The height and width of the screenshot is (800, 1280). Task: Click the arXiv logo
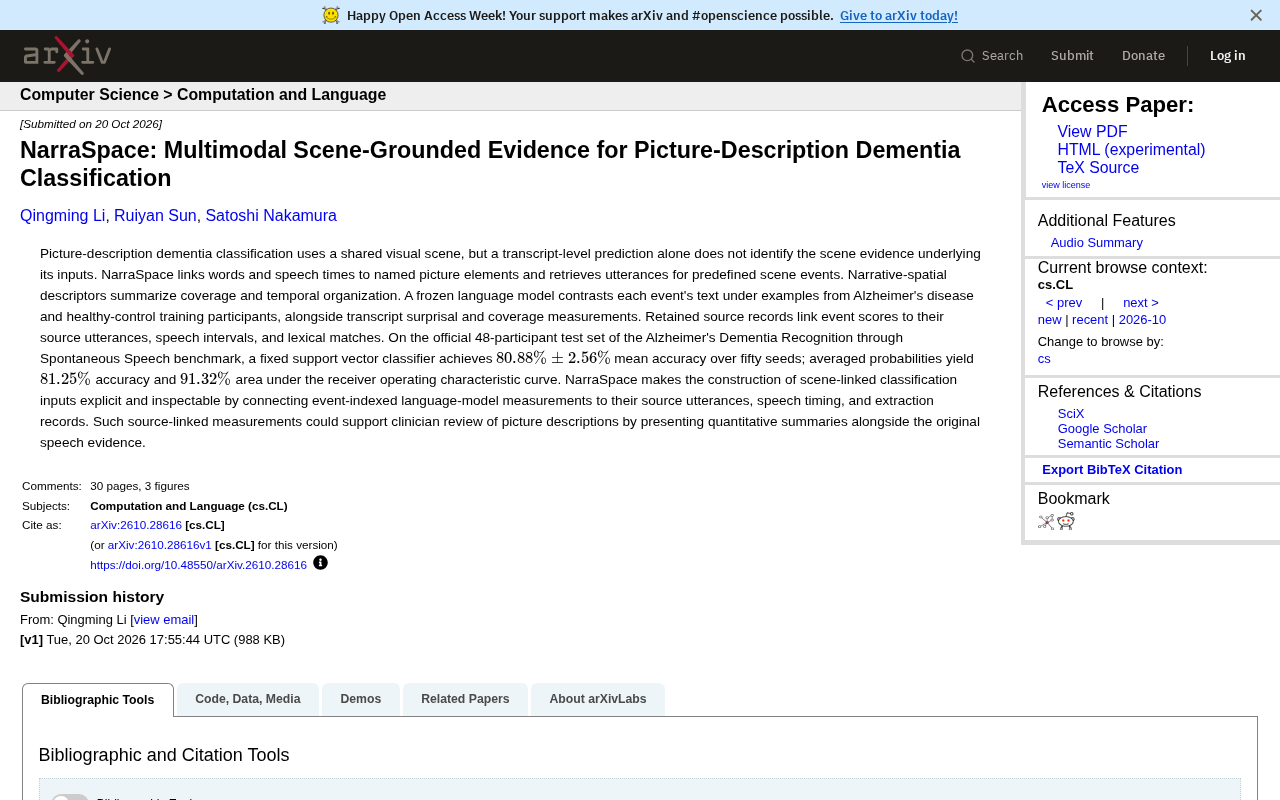pyautogui.click(x=67, y=55)
